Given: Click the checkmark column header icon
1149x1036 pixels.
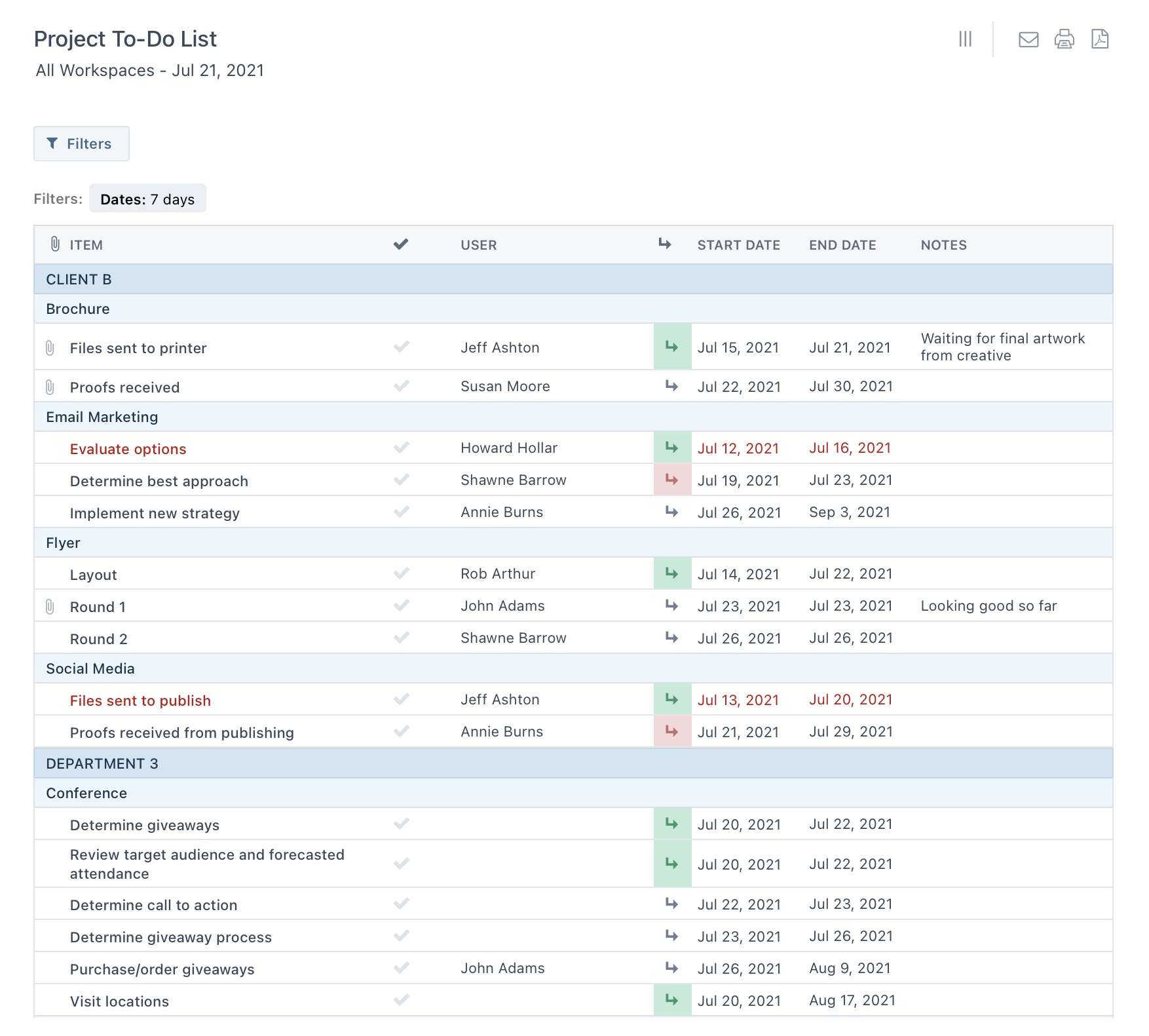Looking at the screenshot, I should (400, 244).
